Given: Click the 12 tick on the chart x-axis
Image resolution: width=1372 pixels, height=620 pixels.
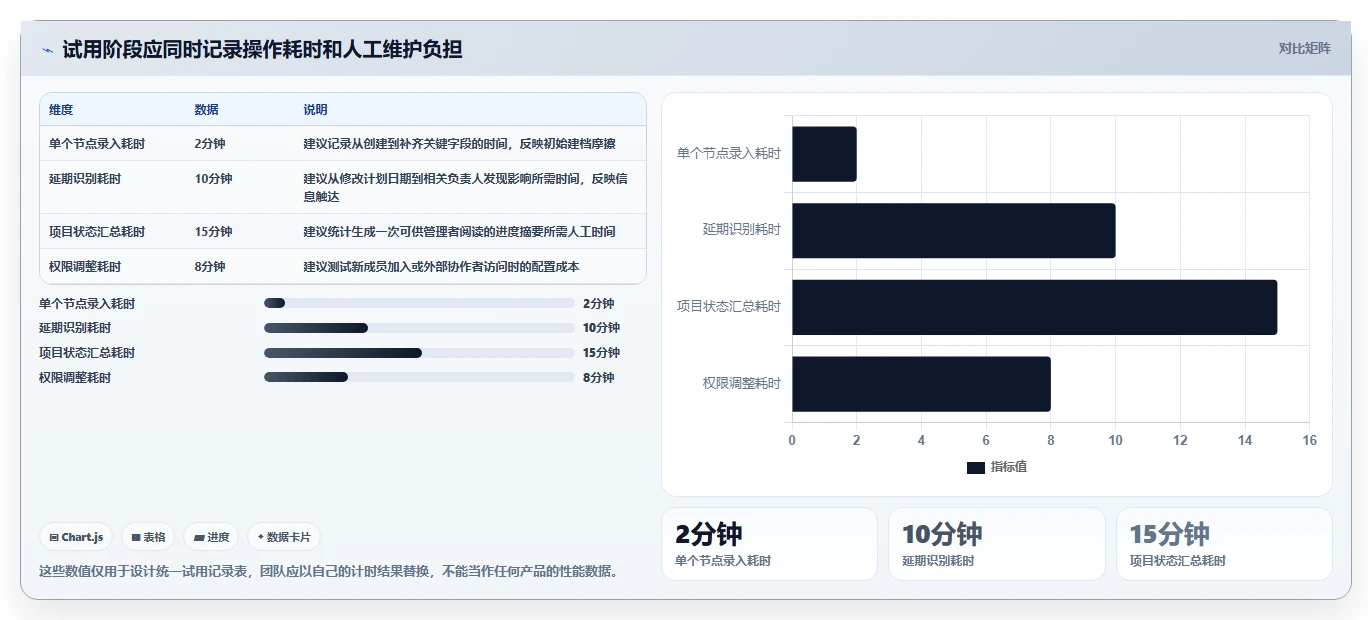Looking at the screenshot, I should (1180, 441).
